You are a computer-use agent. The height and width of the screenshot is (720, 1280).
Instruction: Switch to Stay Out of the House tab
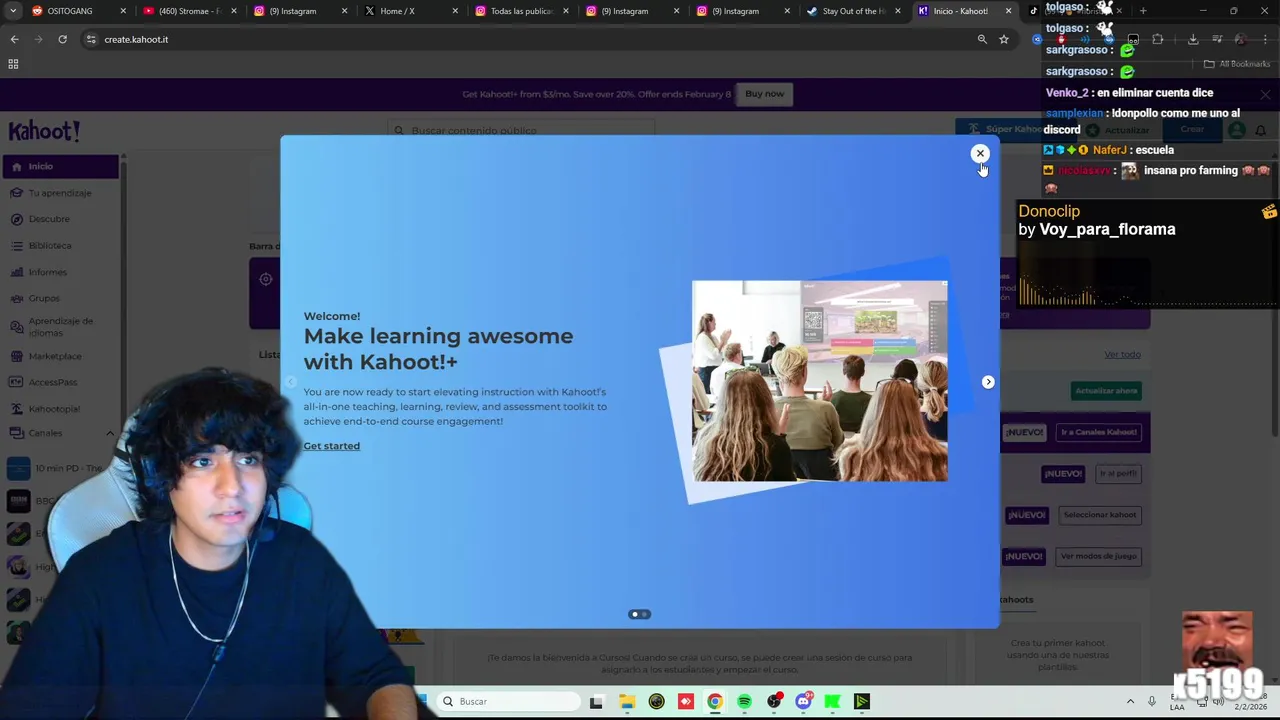tap(853, 11)
